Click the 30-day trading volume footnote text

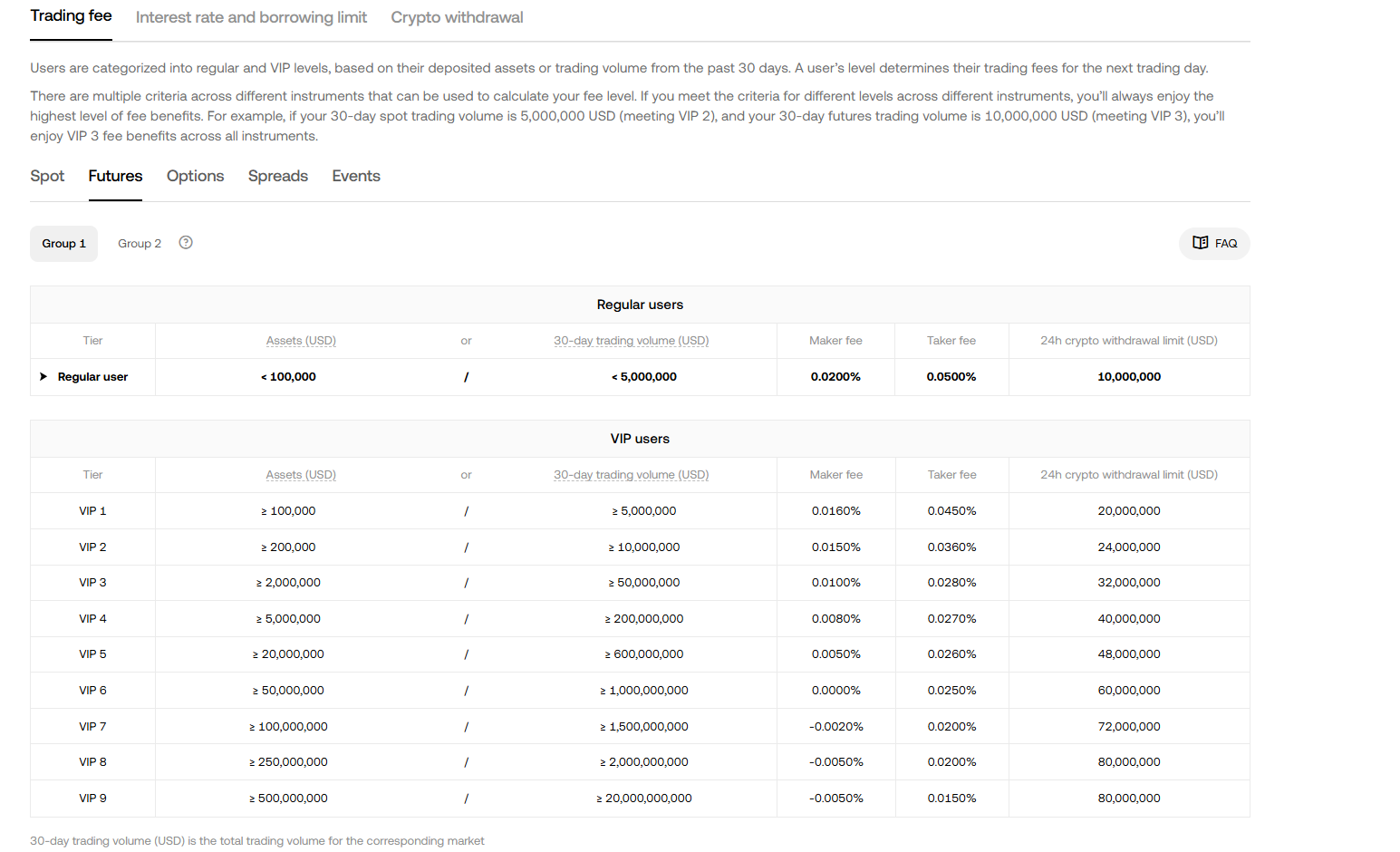pos(257,841)
